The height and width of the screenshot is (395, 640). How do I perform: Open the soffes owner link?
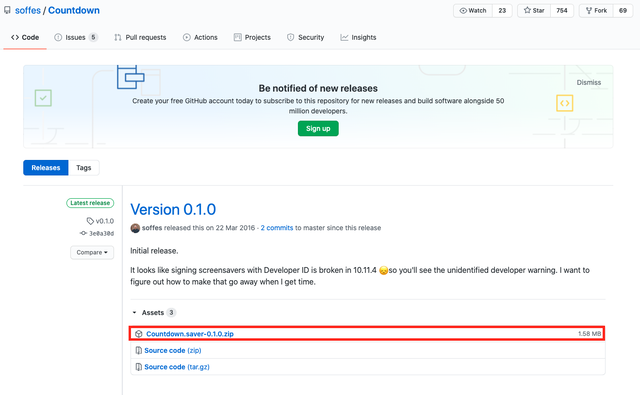[28, 11]
